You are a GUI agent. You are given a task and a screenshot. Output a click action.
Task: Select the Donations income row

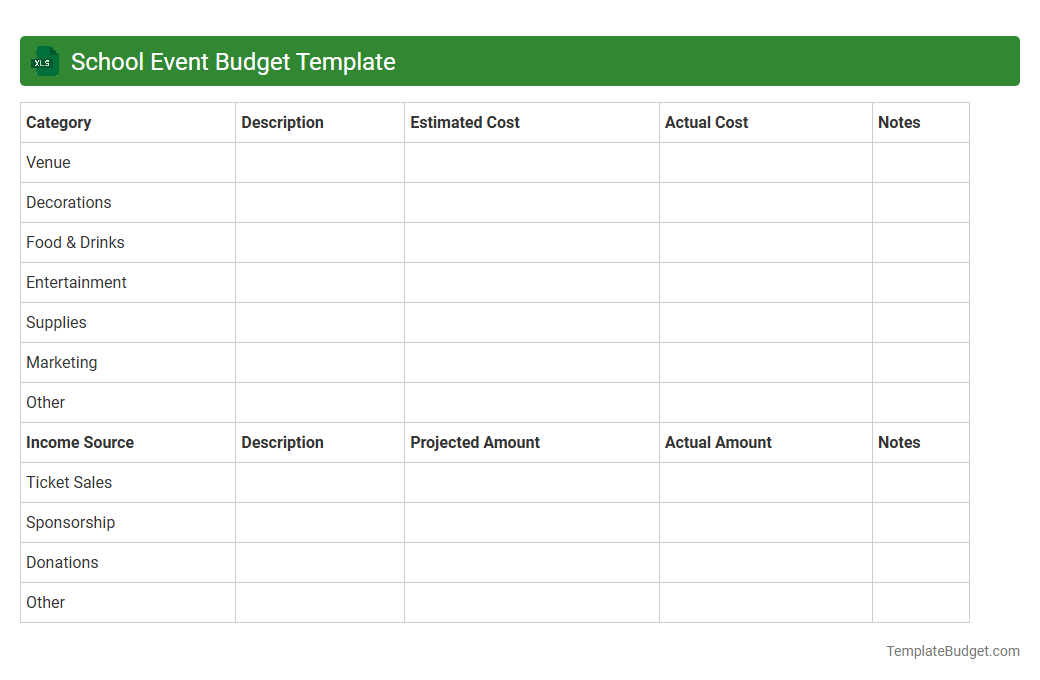coord(62,562)
